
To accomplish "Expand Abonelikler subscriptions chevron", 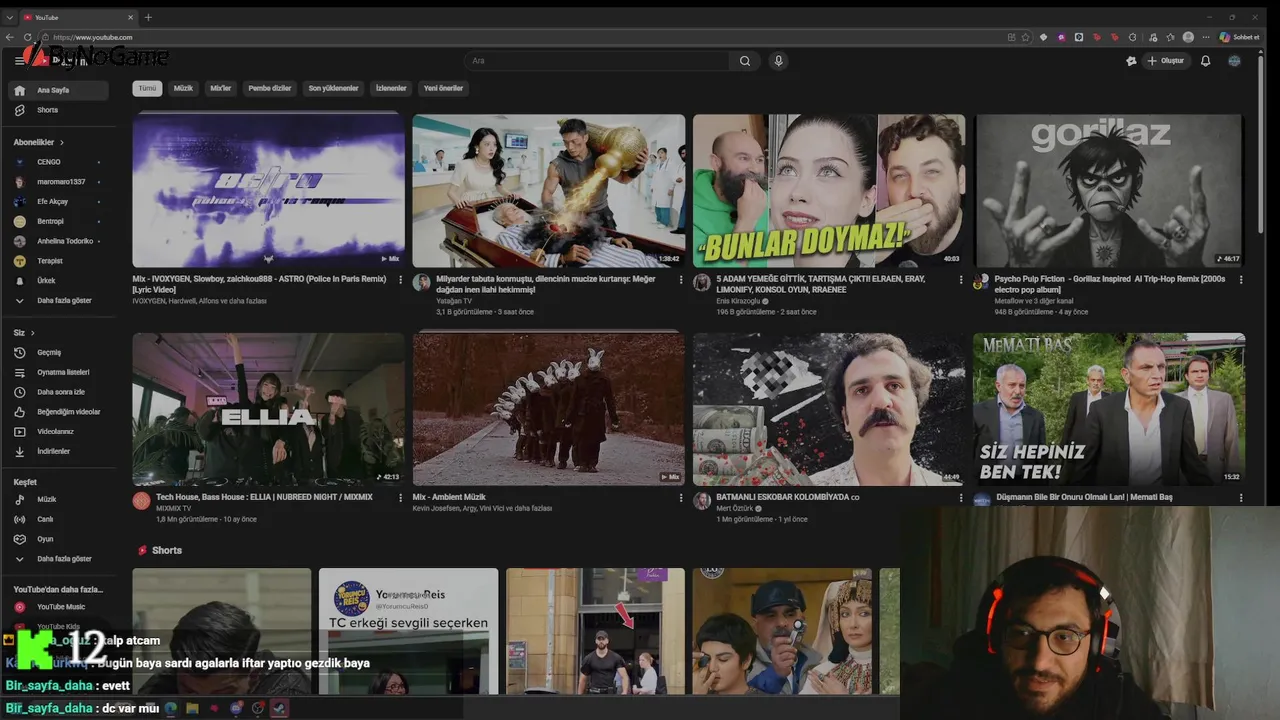I will tap(62, 142).
